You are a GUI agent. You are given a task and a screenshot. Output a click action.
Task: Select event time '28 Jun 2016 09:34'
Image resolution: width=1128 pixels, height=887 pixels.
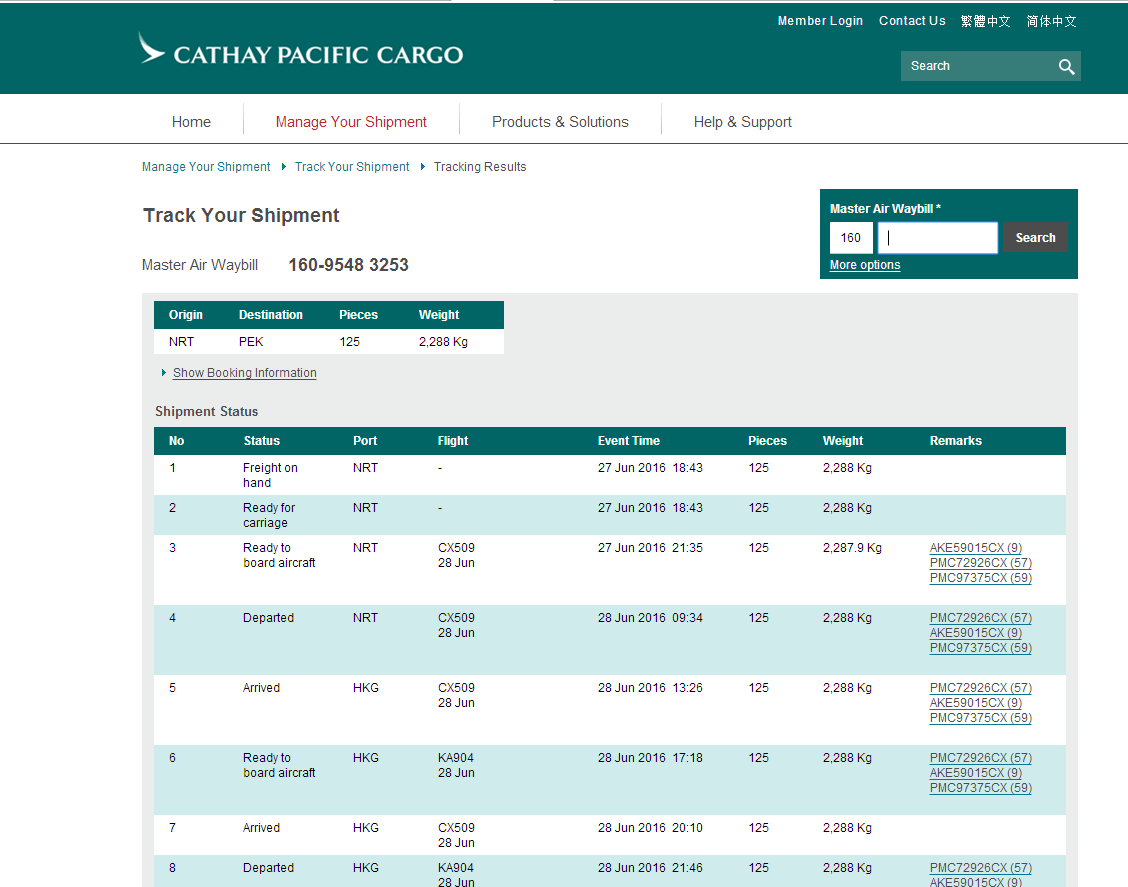tap(650, 617)
